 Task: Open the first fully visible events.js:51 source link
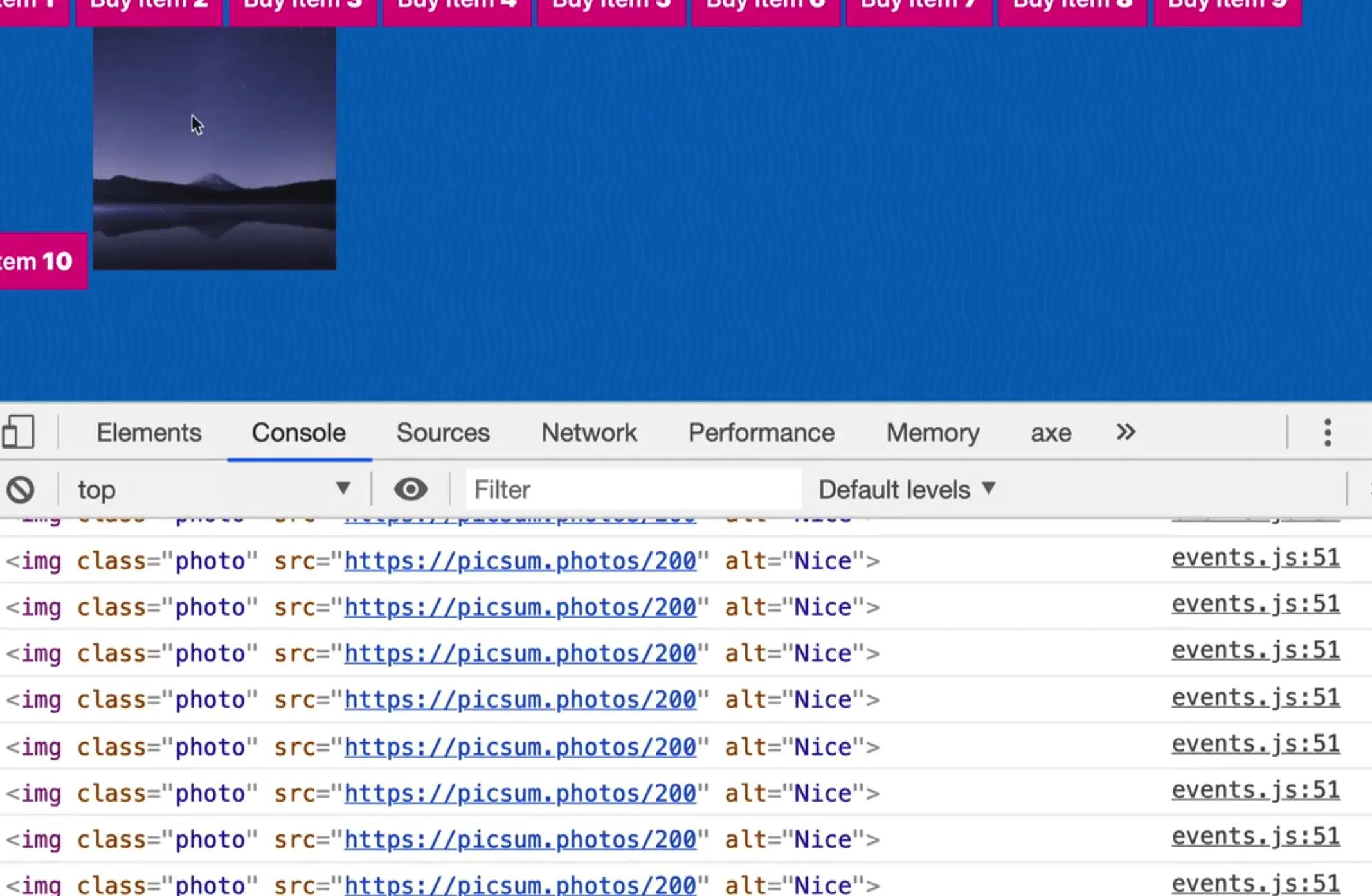coord(1255,558)
